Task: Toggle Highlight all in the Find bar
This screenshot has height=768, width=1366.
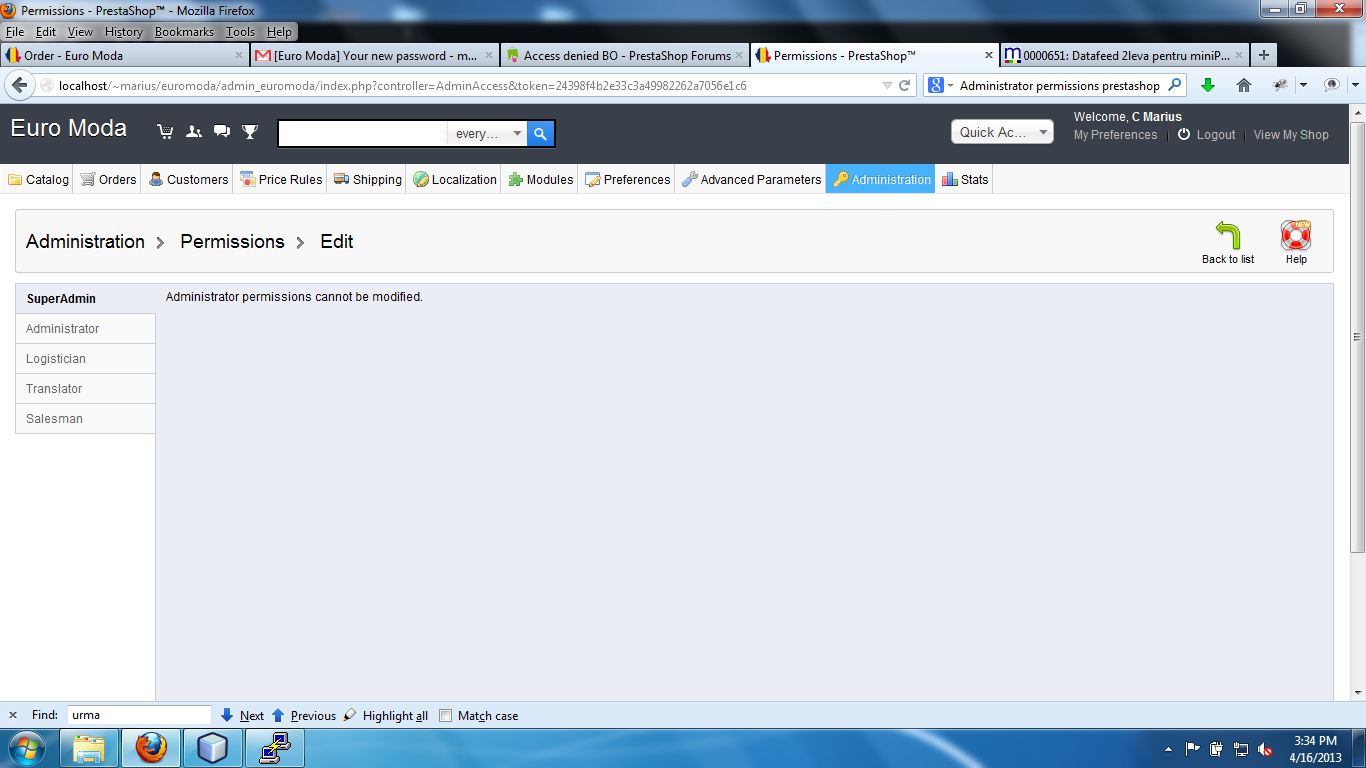Action: (x=386, y=715)
